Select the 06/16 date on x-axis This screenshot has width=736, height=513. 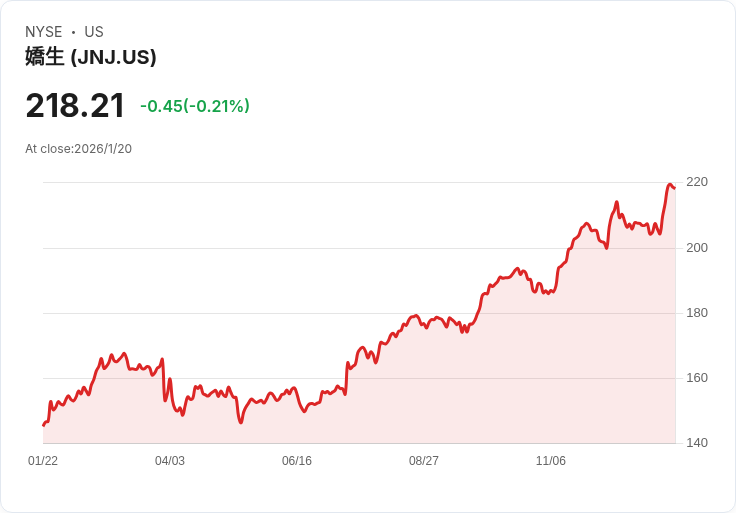click(297, 461)
